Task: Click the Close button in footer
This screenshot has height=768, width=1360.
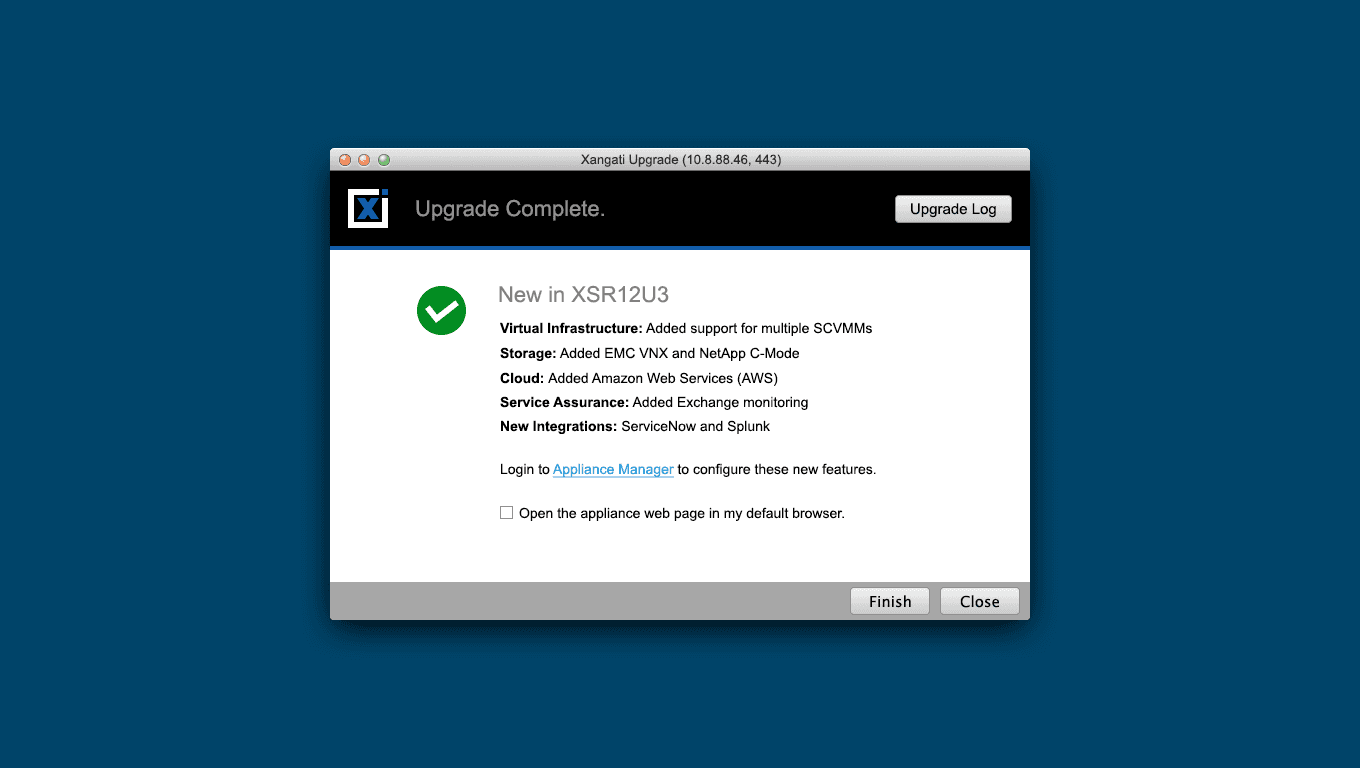Action: (980, 601)
